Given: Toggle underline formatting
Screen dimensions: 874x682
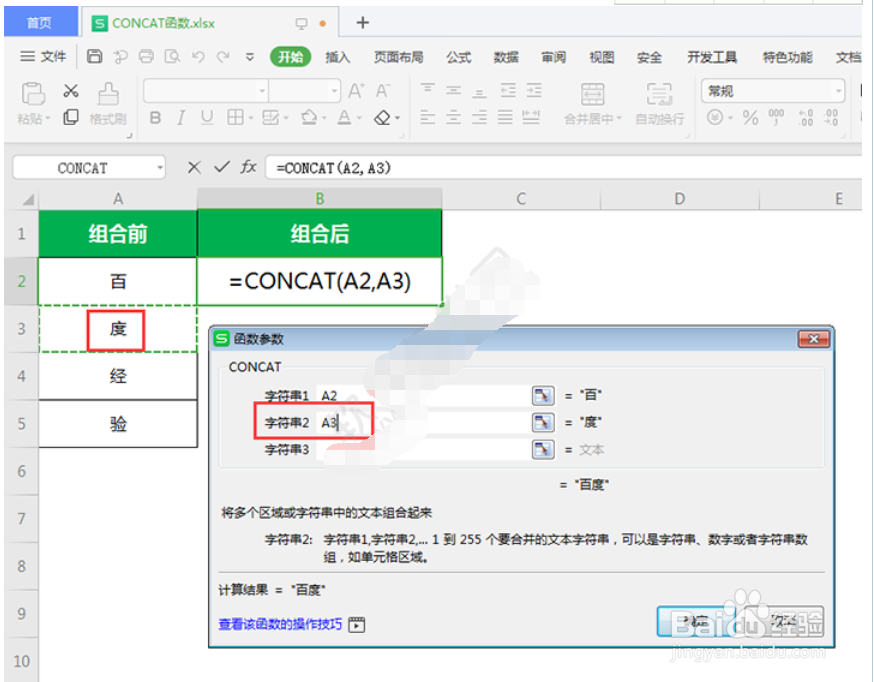Looking at the screenshot, I should click(209, 116).
